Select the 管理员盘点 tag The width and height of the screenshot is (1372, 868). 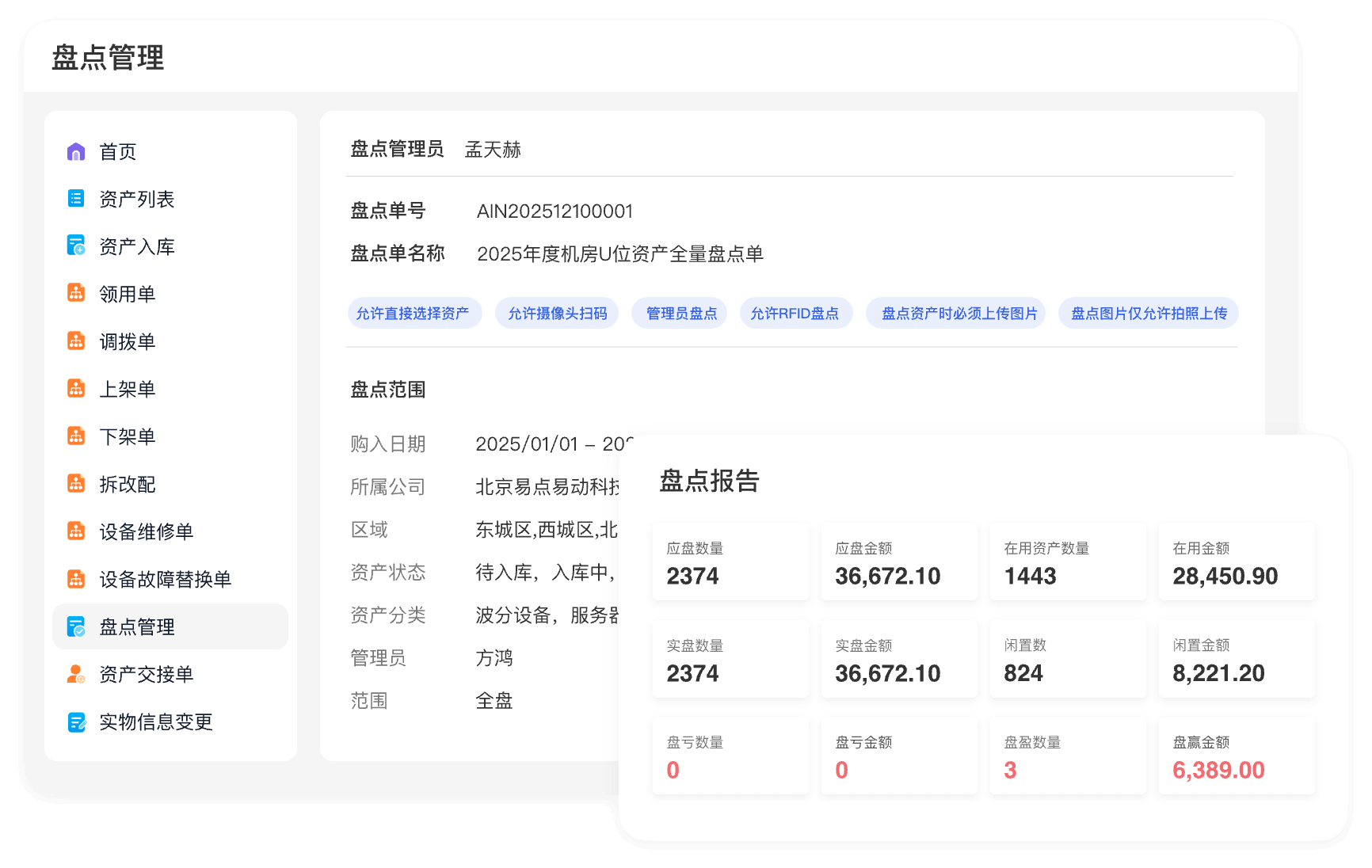pos(680,314)
